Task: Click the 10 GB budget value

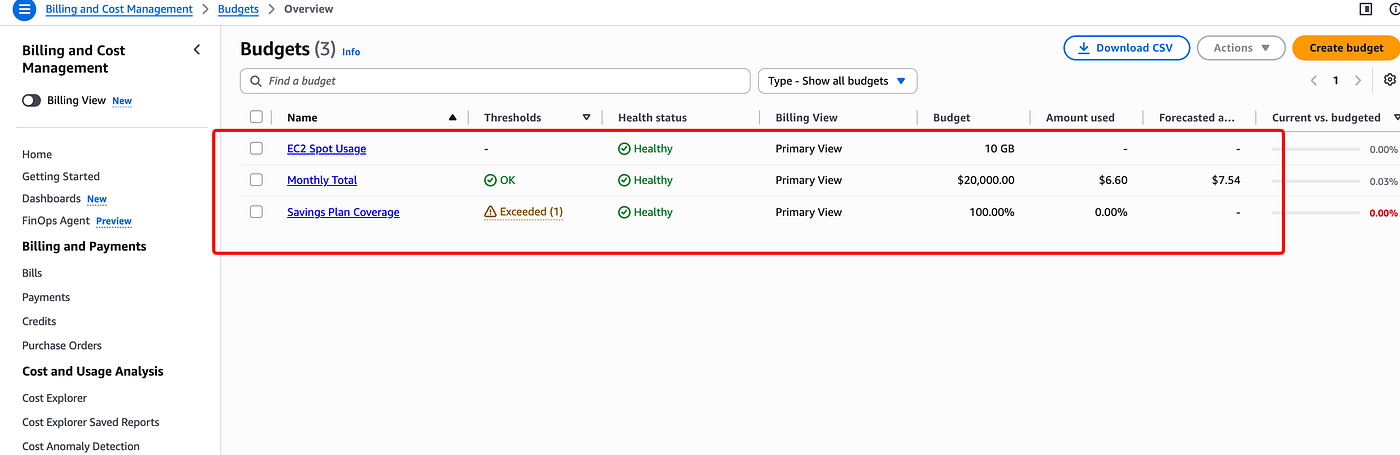Action: [x=999, y=148]
